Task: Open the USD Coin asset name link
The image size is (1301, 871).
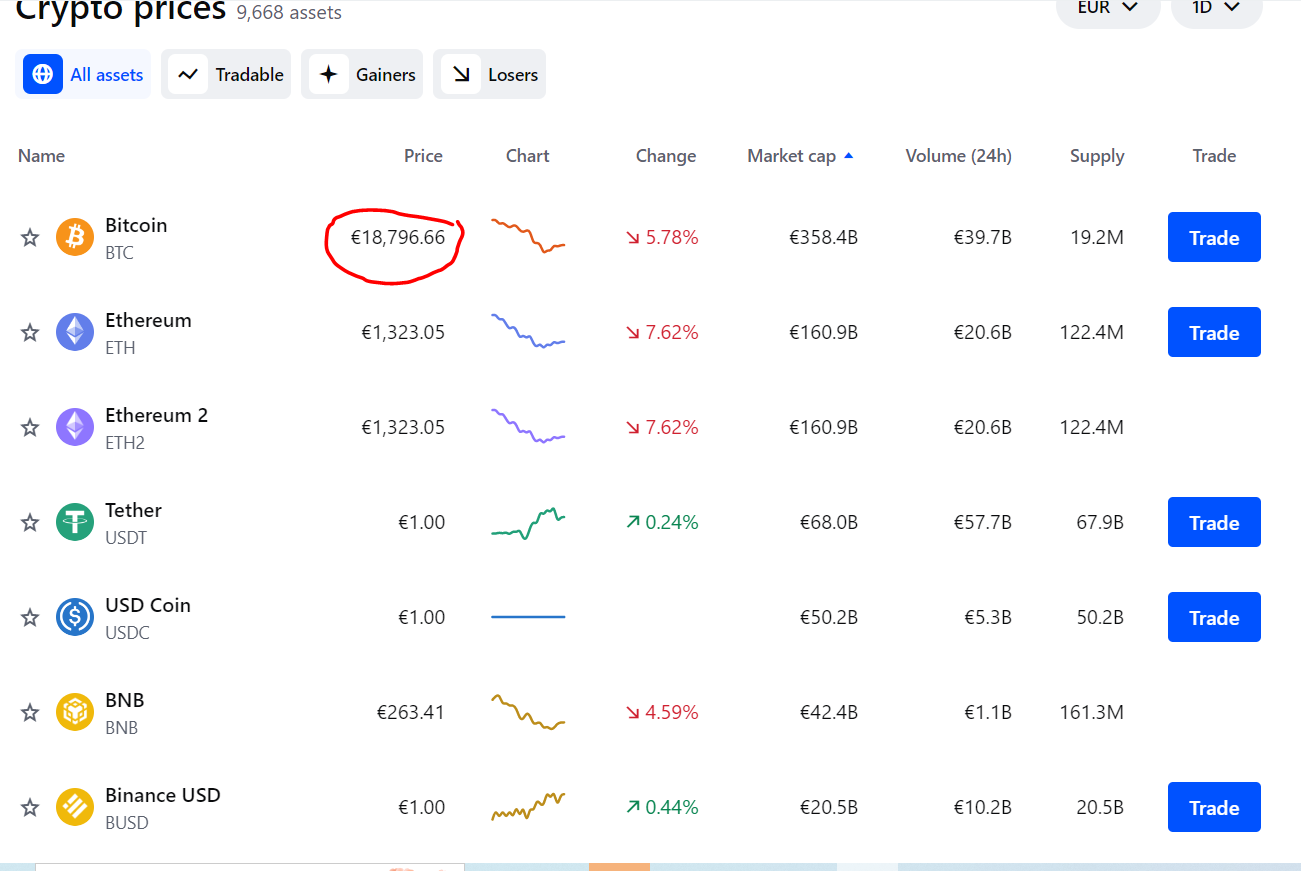Action: point(148,605)
